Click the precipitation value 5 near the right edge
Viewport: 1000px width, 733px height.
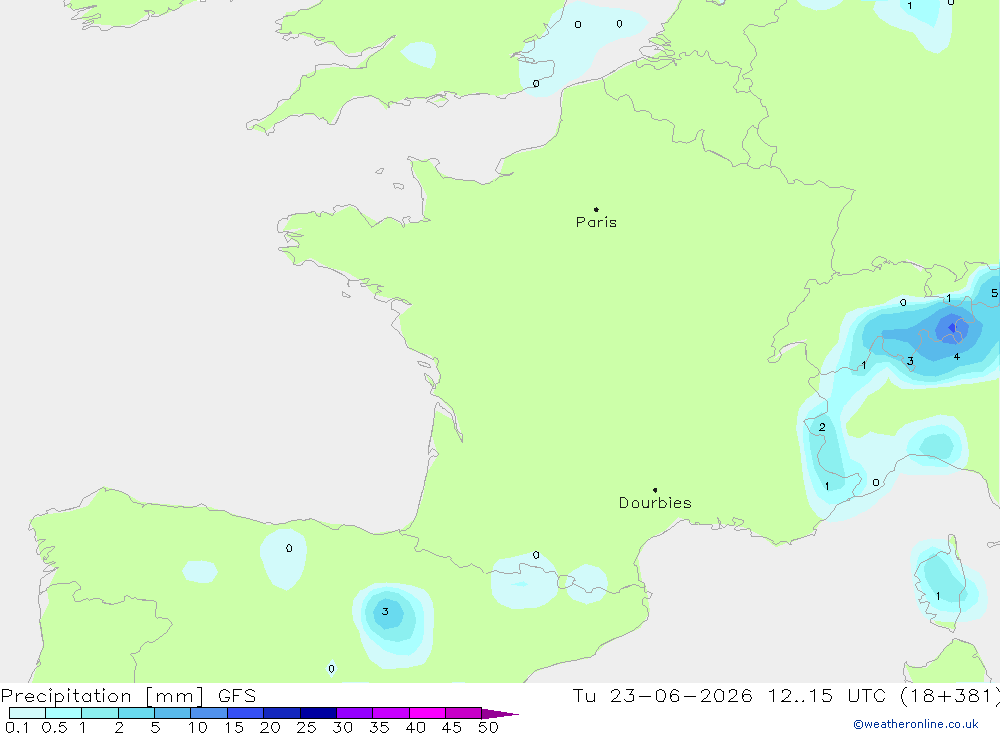coord(994,293)
